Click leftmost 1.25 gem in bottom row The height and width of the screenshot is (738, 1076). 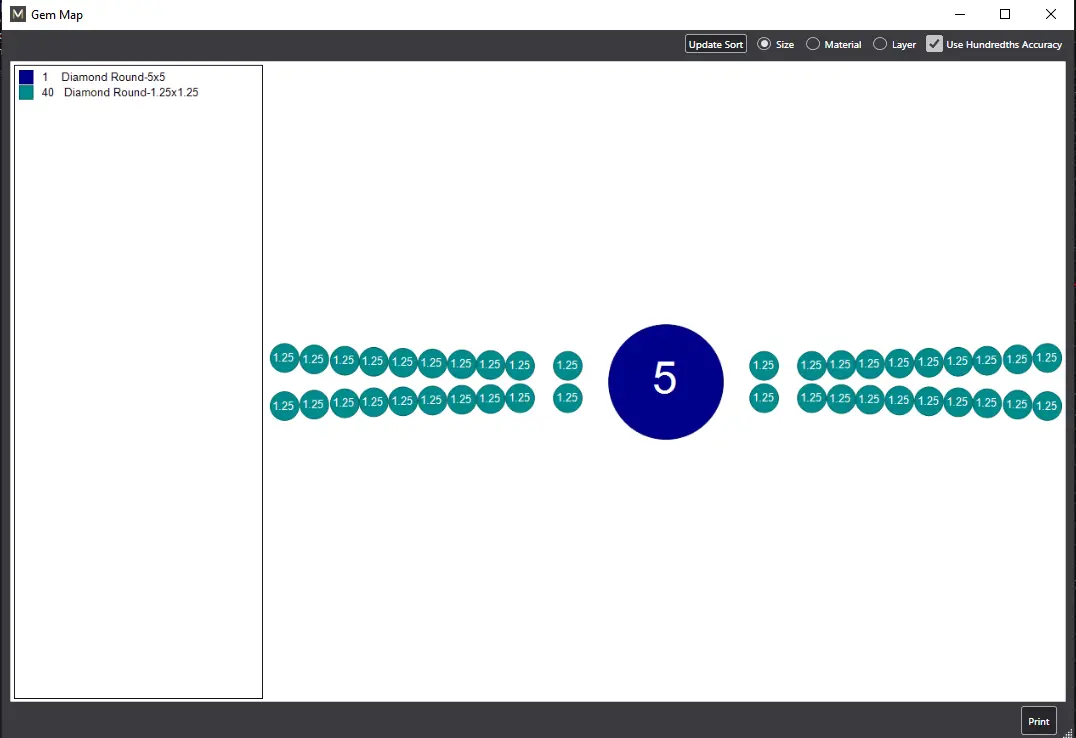click(x=284, y=406)
